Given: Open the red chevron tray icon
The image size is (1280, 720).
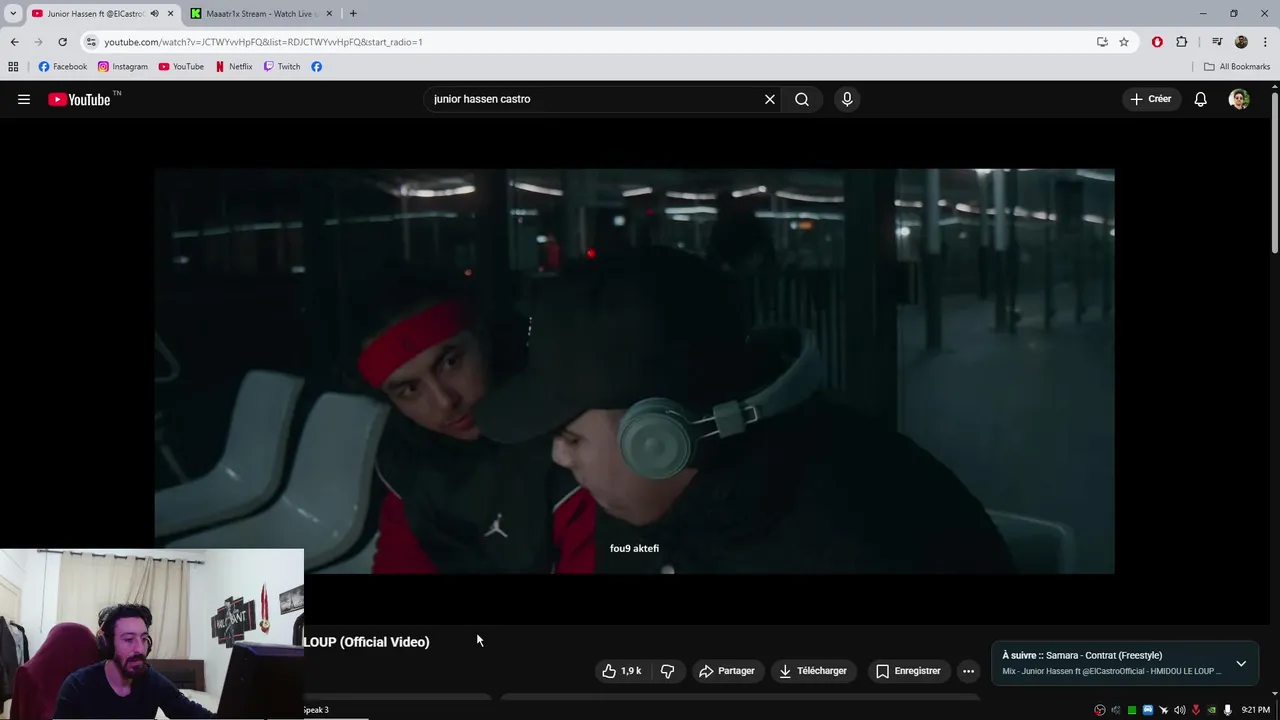Looking at the screenshot, I should [1196, 710].
